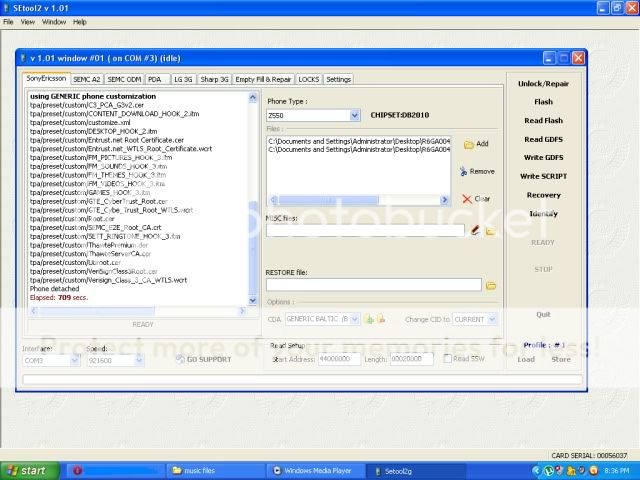Viewport: 640px width, 480px height.
Task: Click the Unlock/Repair button
Action: coord(543,84)
